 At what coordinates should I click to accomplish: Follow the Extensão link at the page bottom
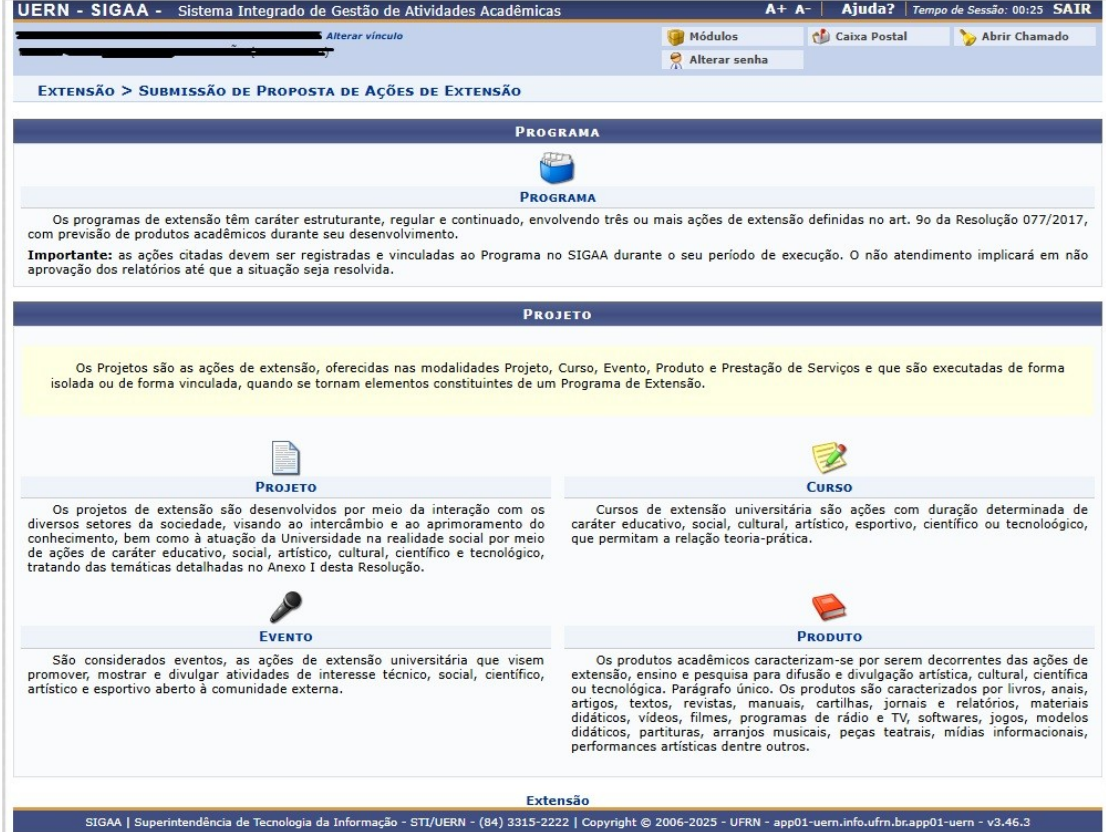[557, 800]
